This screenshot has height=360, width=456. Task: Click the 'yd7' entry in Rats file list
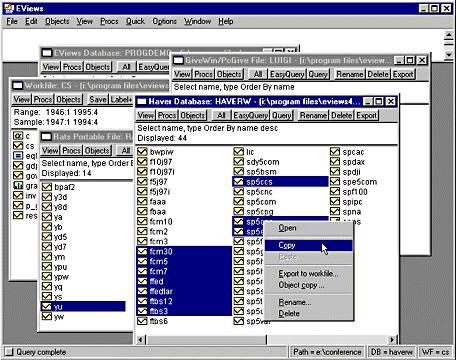(60, 247)
